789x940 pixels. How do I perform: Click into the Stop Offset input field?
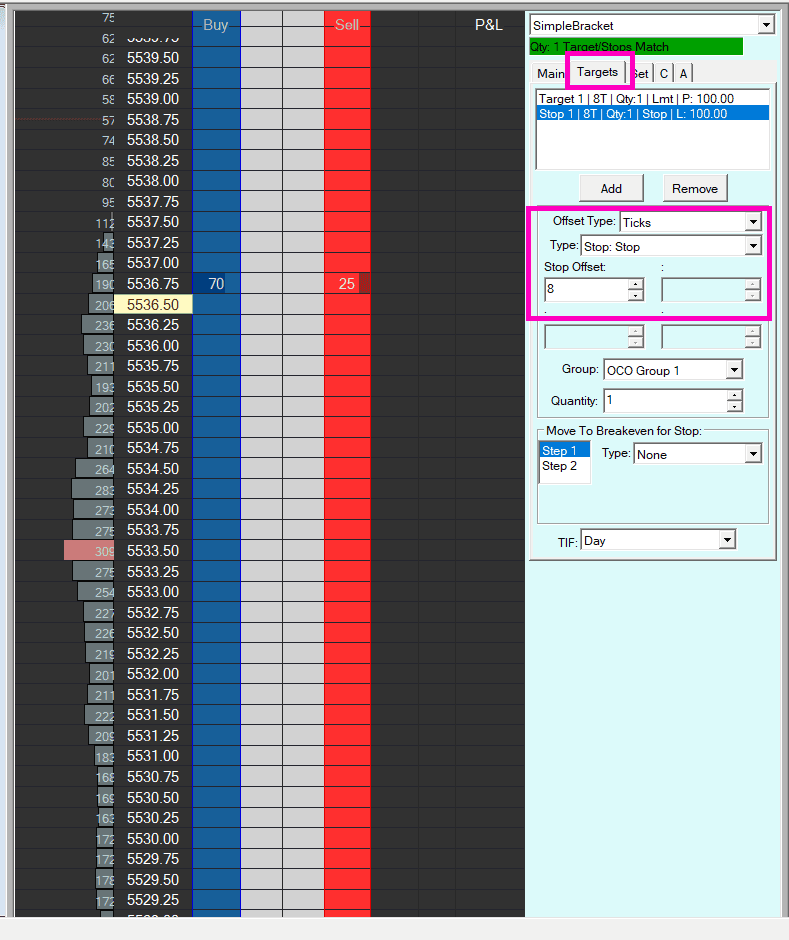(x=586, y=290)
